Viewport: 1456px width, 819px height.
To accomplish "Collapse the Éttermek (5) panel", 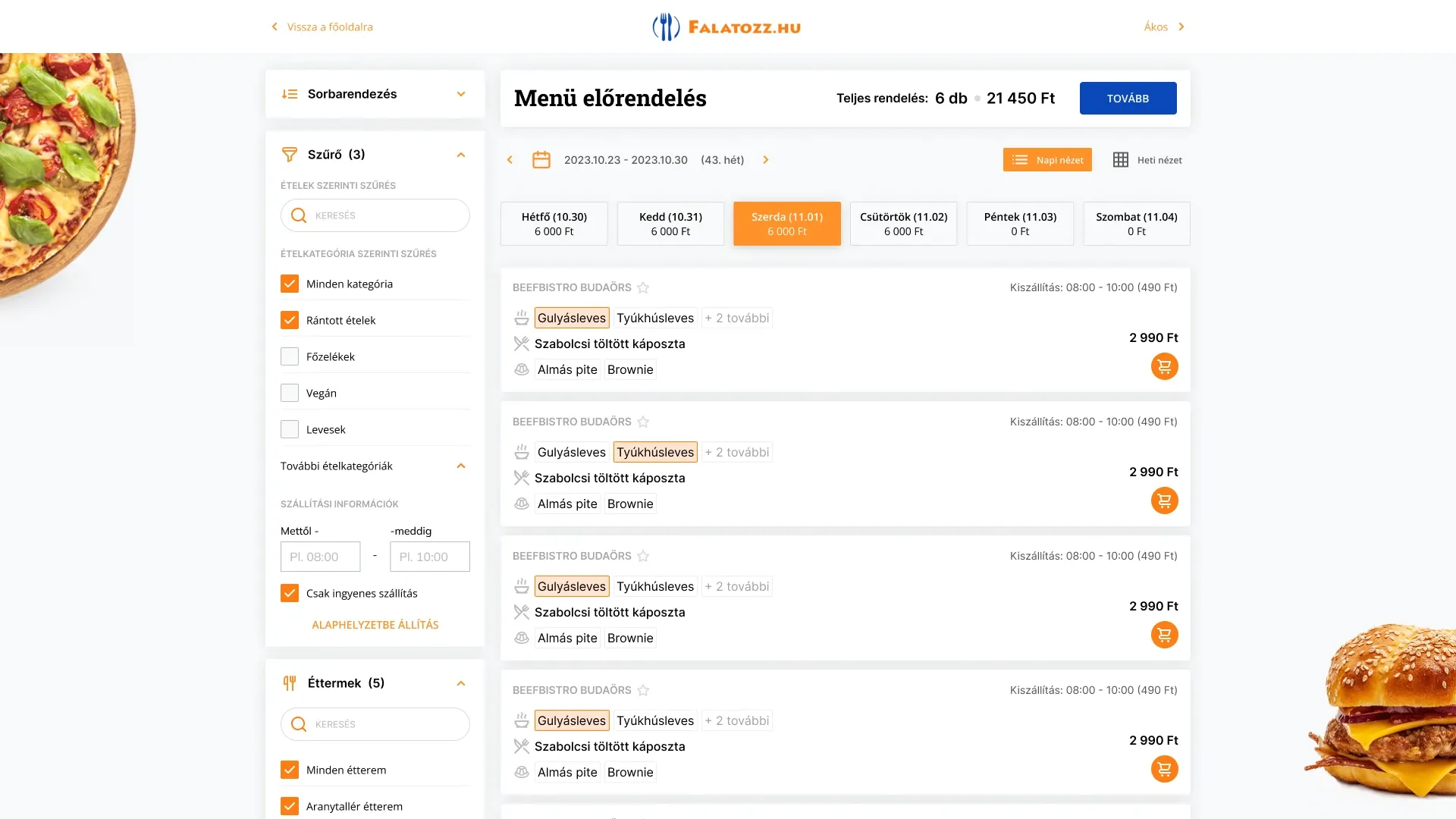I will [461, 683].
